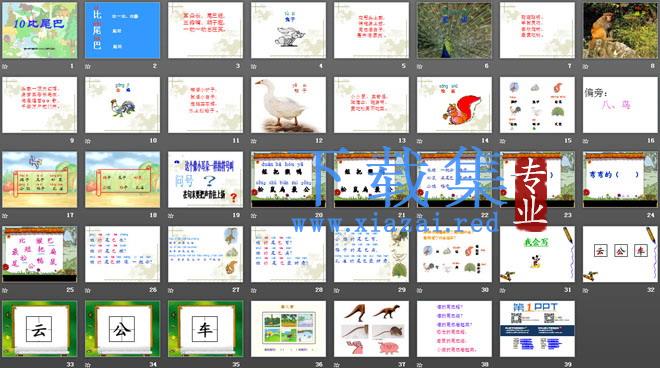Select slide 35 showing character 车
The width and height of the screenshot is (660, 368).
coord(205,328)
